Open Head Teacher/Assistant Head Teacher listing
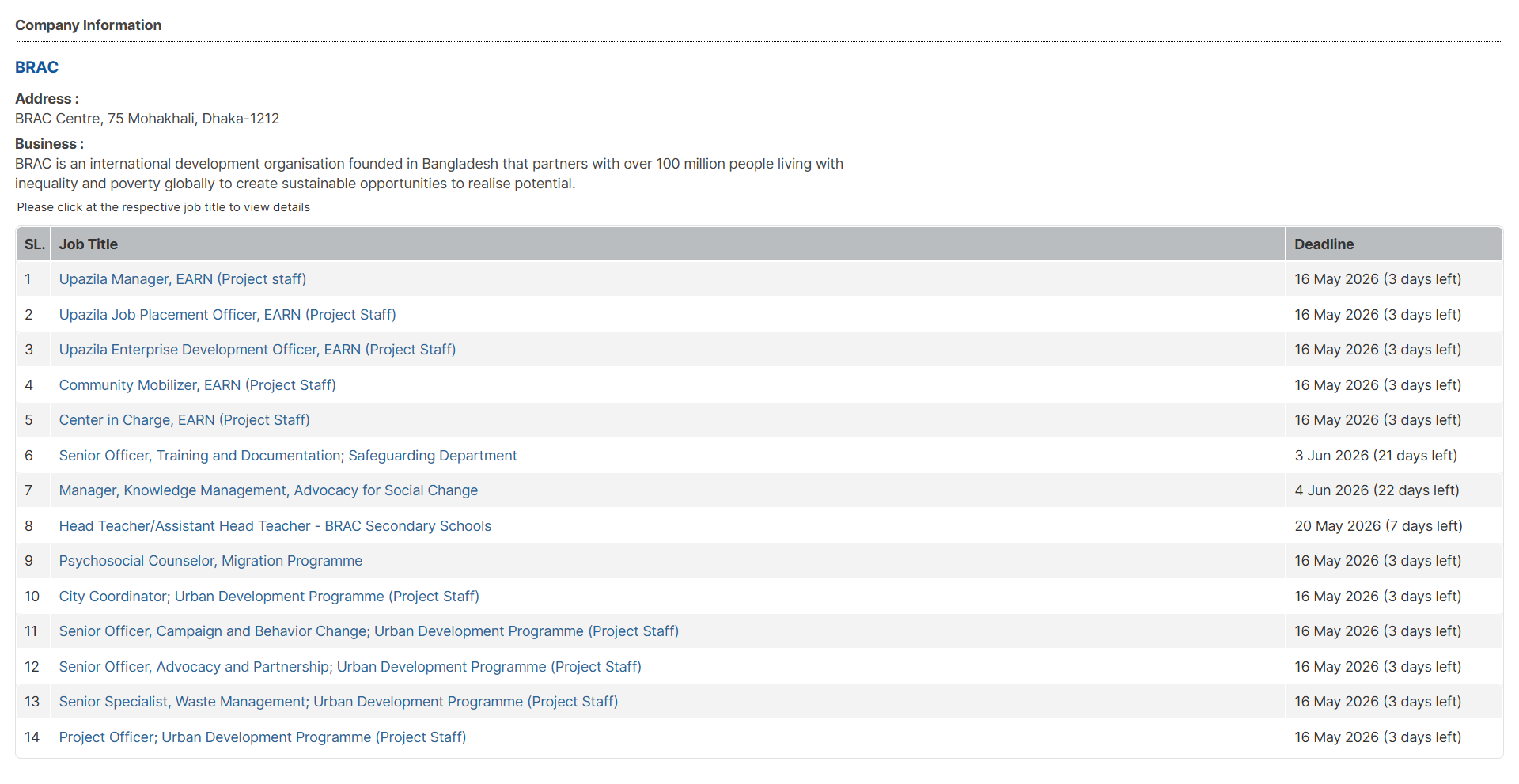This screenshot has height=784, width=1519. coord(275,526)
